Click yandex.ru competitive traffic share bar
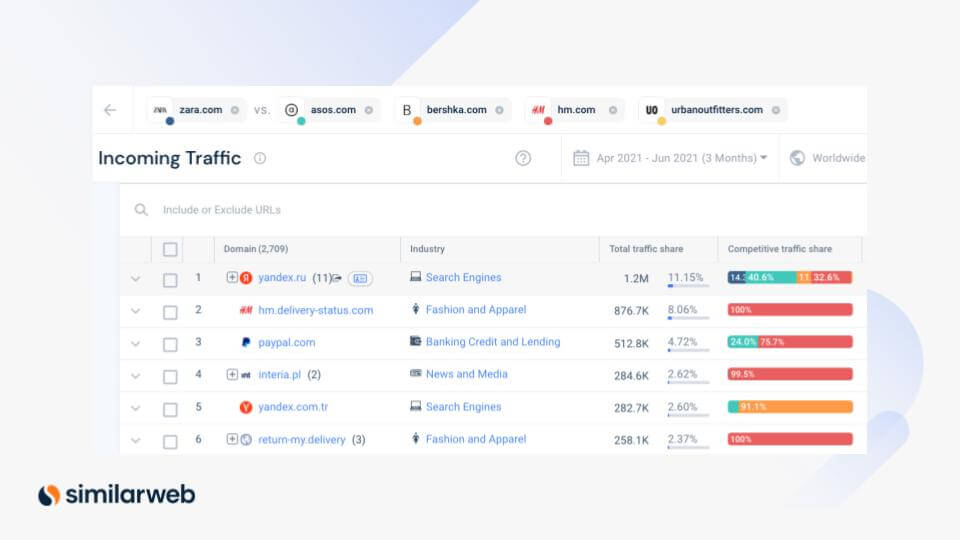 pyautogui.click(x=790, y=277)
